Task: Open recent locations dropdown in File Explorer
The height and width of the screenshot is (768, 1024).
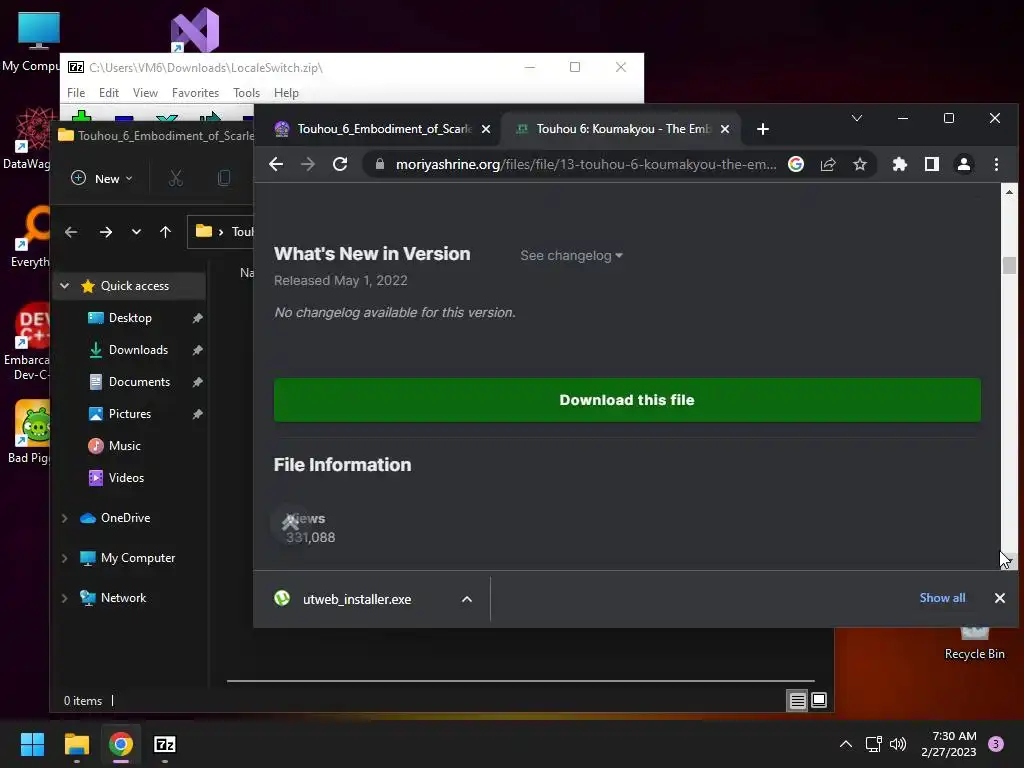Action: point(136,232)
